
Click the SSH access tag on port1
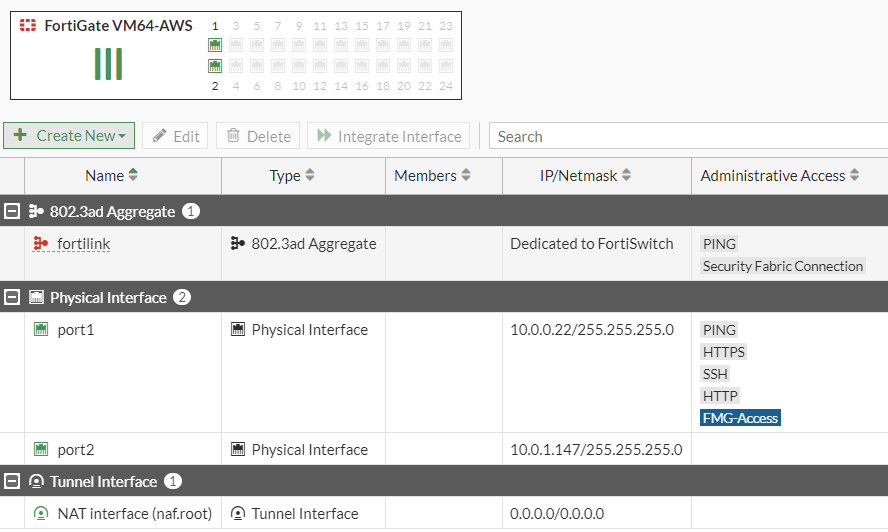[x=715, y=374]
